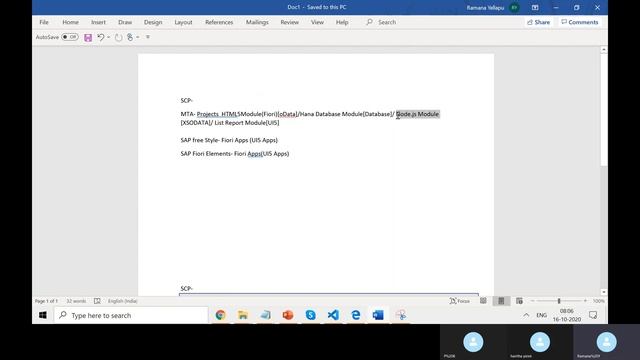This screenshot has height=360, width=640.
Task: Click the Word icon on the taskbar
Action: 378,315
